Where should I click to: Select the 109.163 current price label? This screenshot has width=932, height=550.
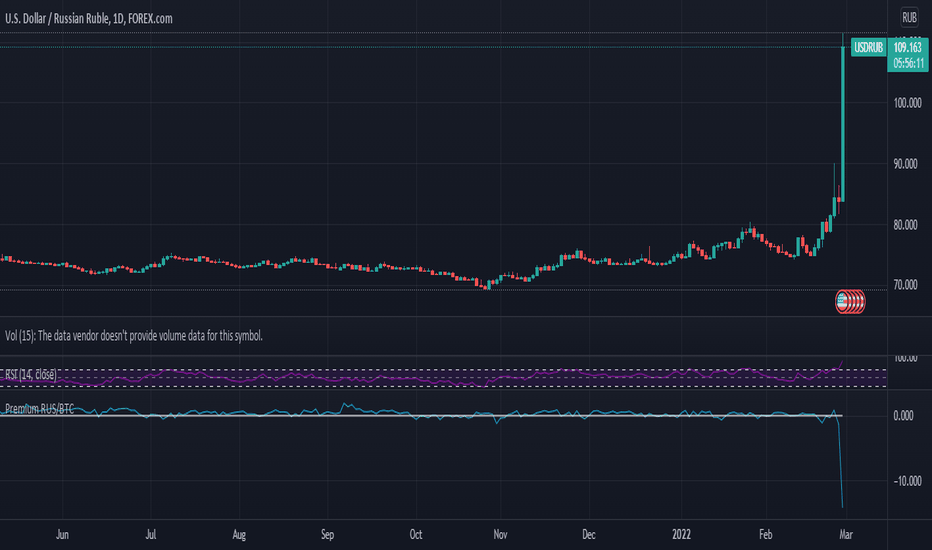coord(908,48)
